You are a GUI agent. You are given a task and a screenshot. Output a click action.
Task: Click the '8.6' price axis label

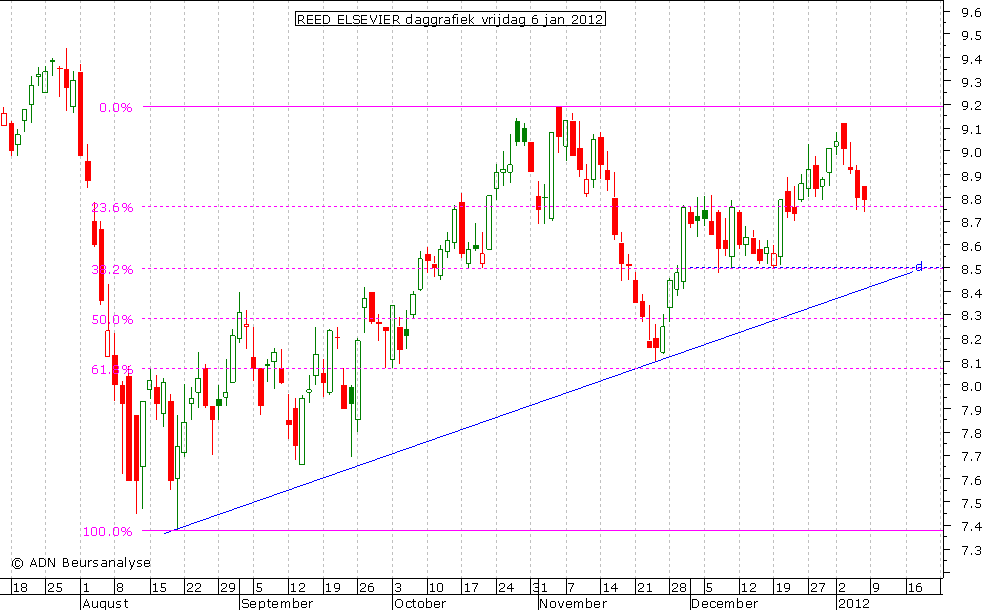click(x=971, y=247)
